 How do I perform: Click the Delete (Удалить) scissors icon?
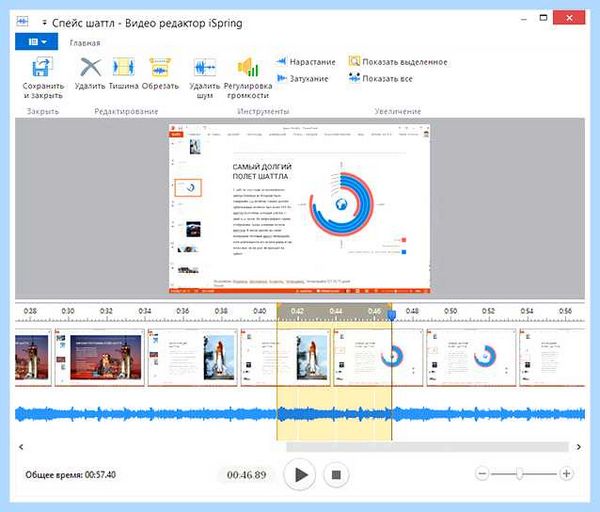coord(90,67)
